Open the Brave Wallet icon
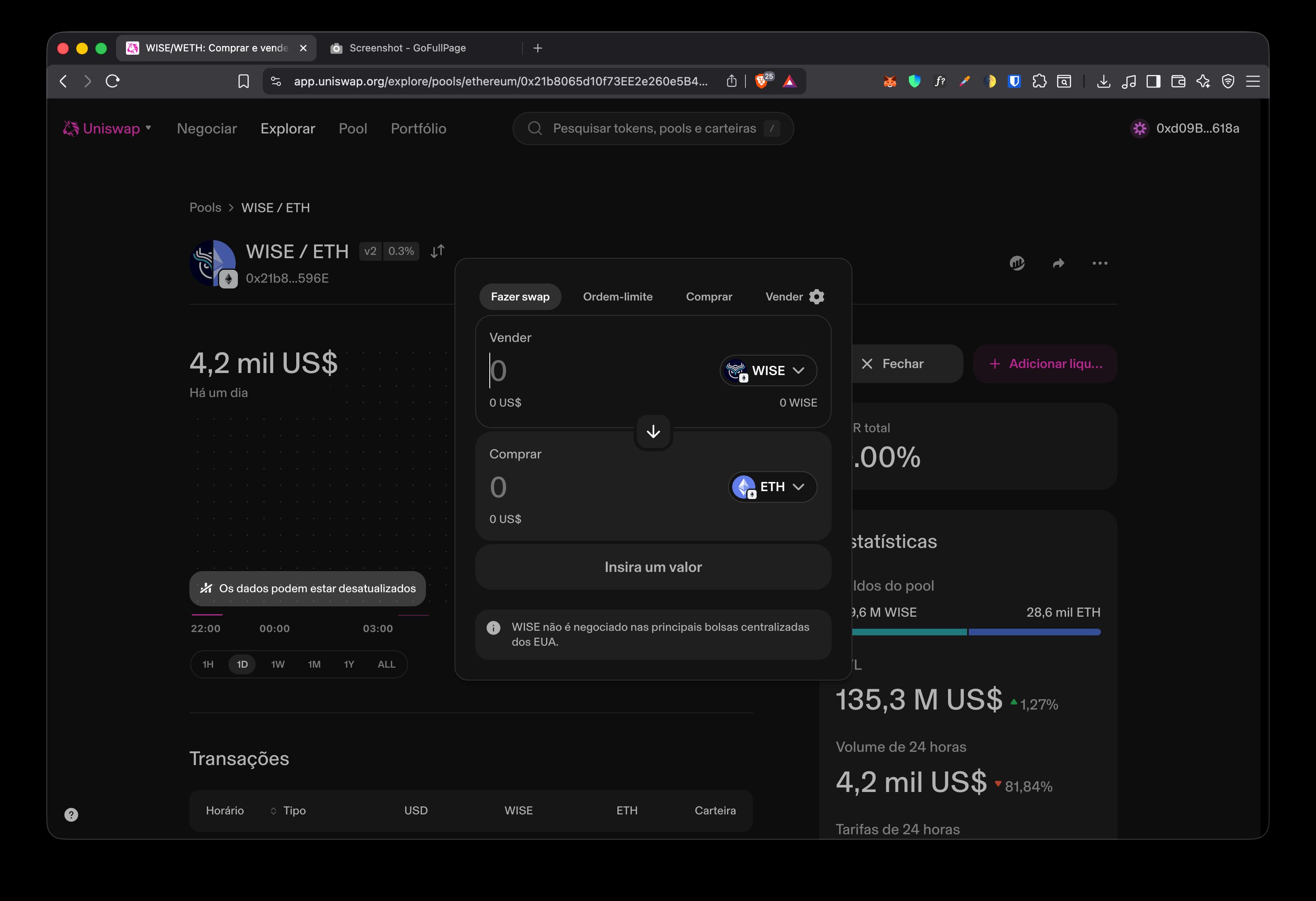 pos(1178,82)
